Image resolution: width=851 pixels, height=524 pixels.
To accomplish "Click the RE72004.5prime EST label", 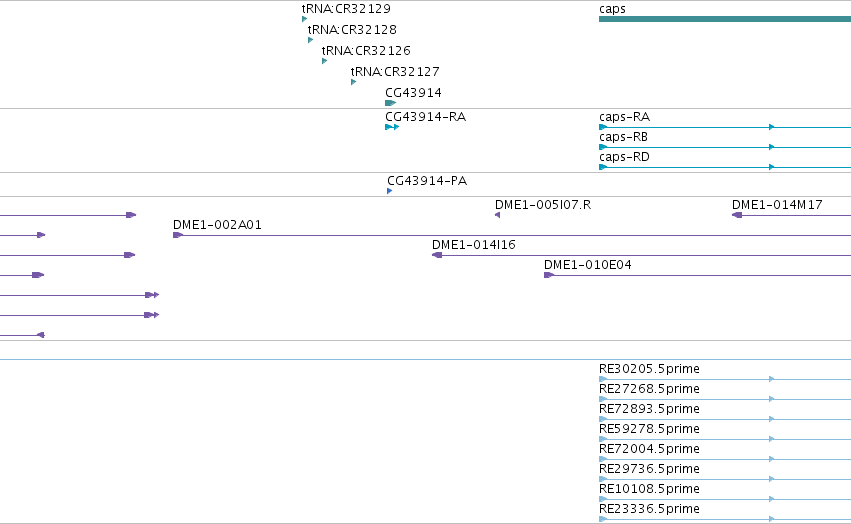I will point(649,449).
